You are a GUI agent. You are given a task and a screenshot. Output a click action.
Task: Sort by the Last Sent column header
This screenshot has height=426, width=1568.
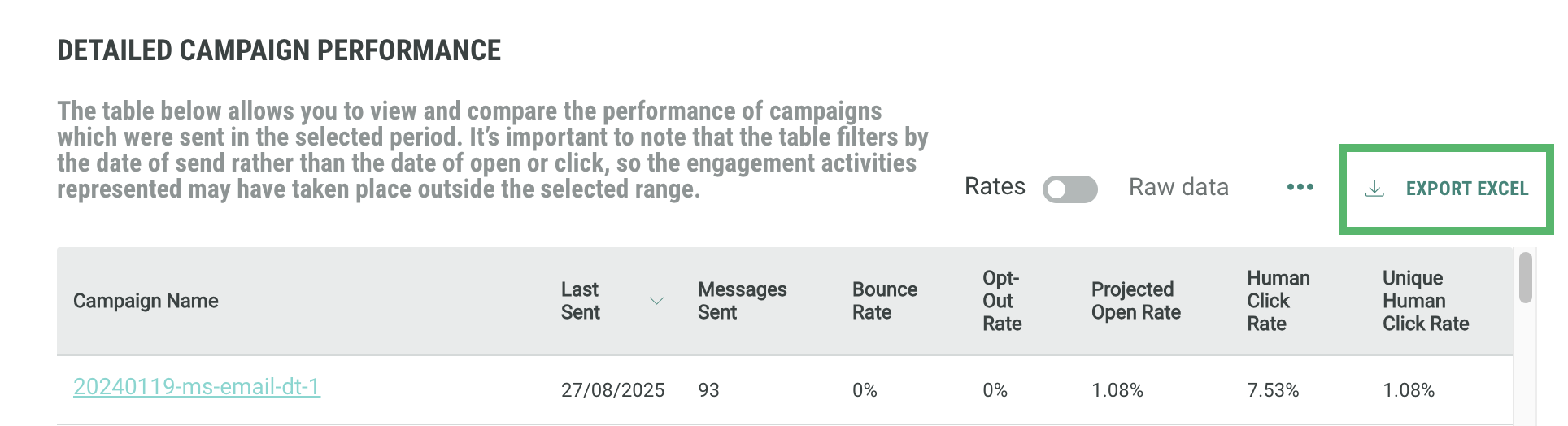pyautogui.click(x=580, y=301)
